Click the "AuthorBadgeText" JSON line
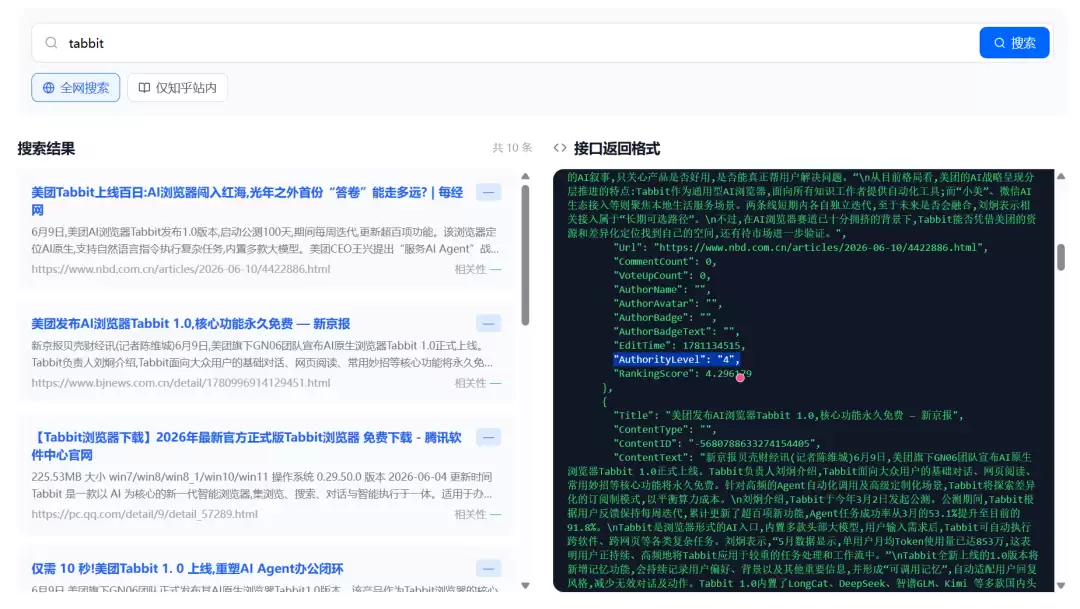Screen dimensions: 1080x609 click(676, 331)
